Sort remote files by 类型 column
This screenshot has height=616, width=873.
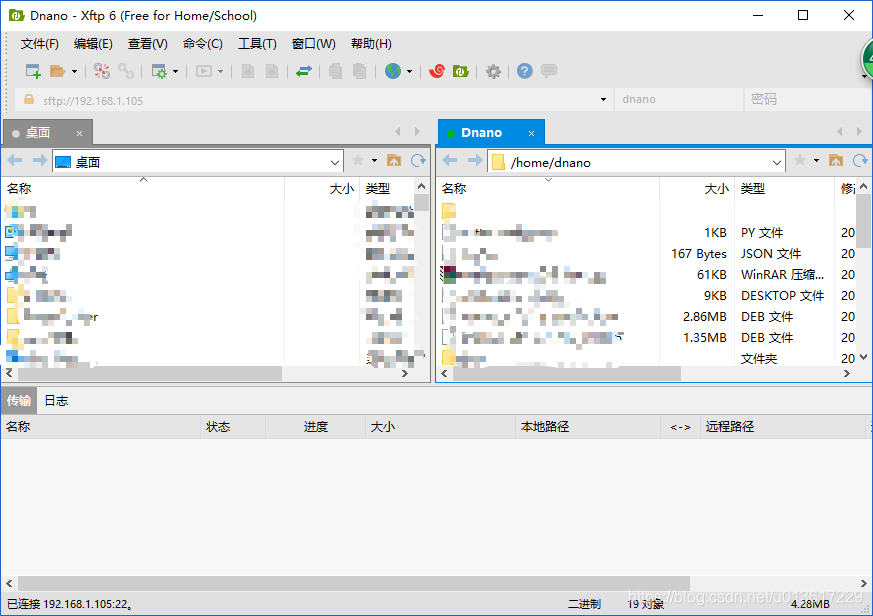[x=784, y=189]
